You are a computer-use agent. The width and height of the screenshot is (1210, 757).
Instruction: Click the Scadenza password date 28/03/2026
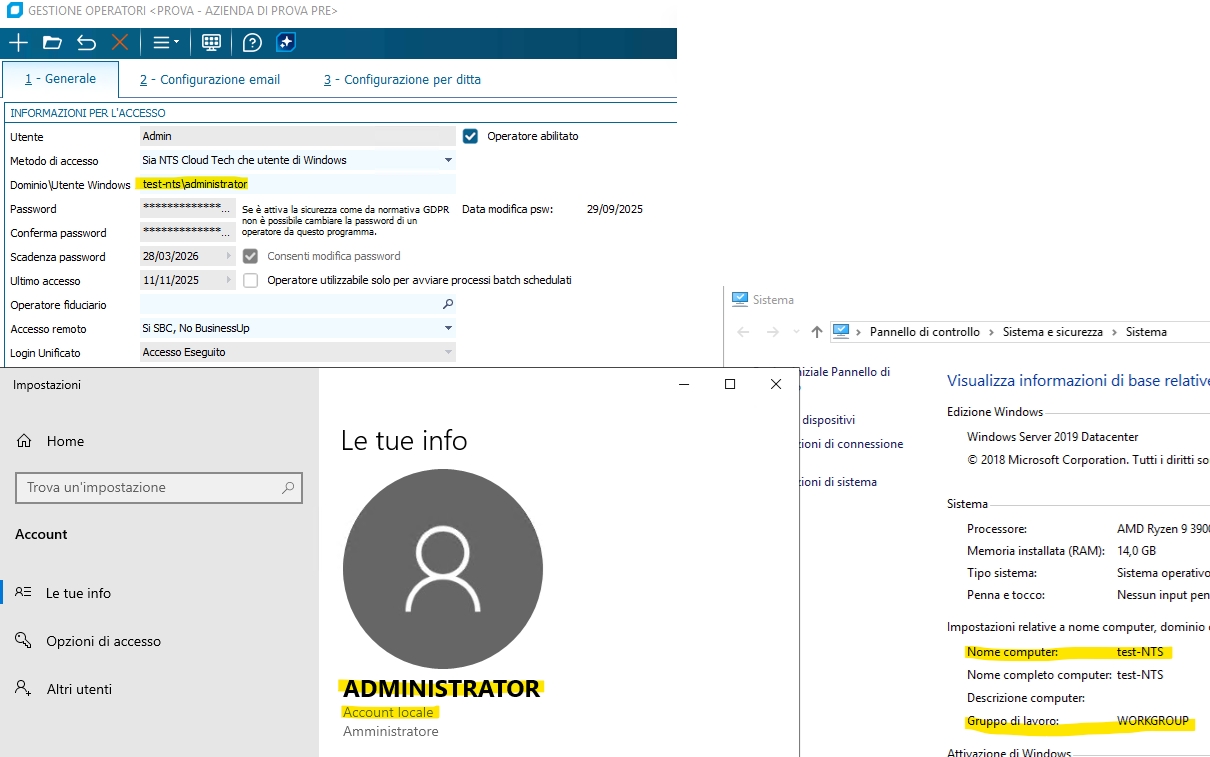(171, 256)
